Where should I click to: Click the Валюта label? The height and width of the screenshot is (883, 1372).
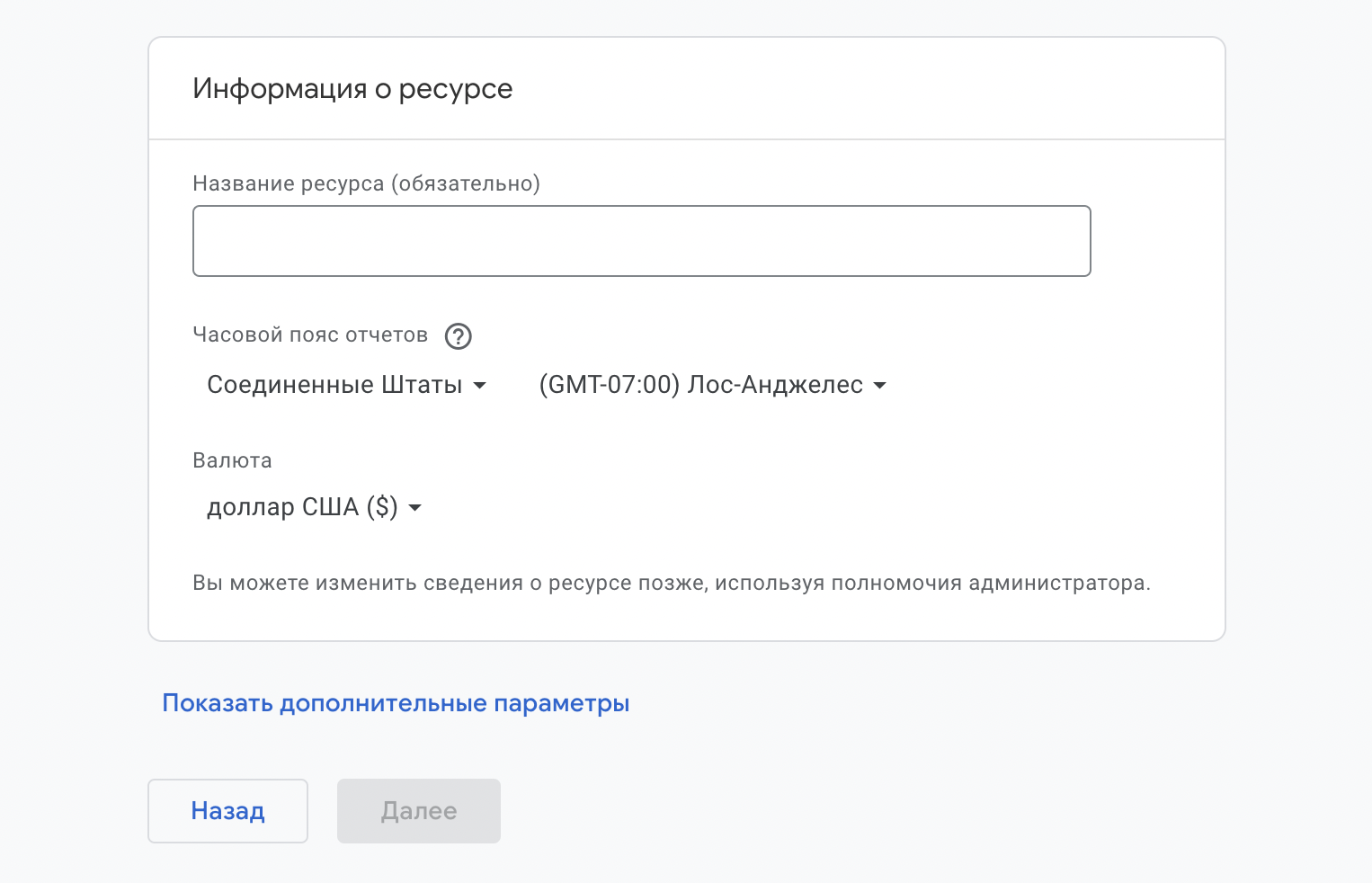coord(232,460)
